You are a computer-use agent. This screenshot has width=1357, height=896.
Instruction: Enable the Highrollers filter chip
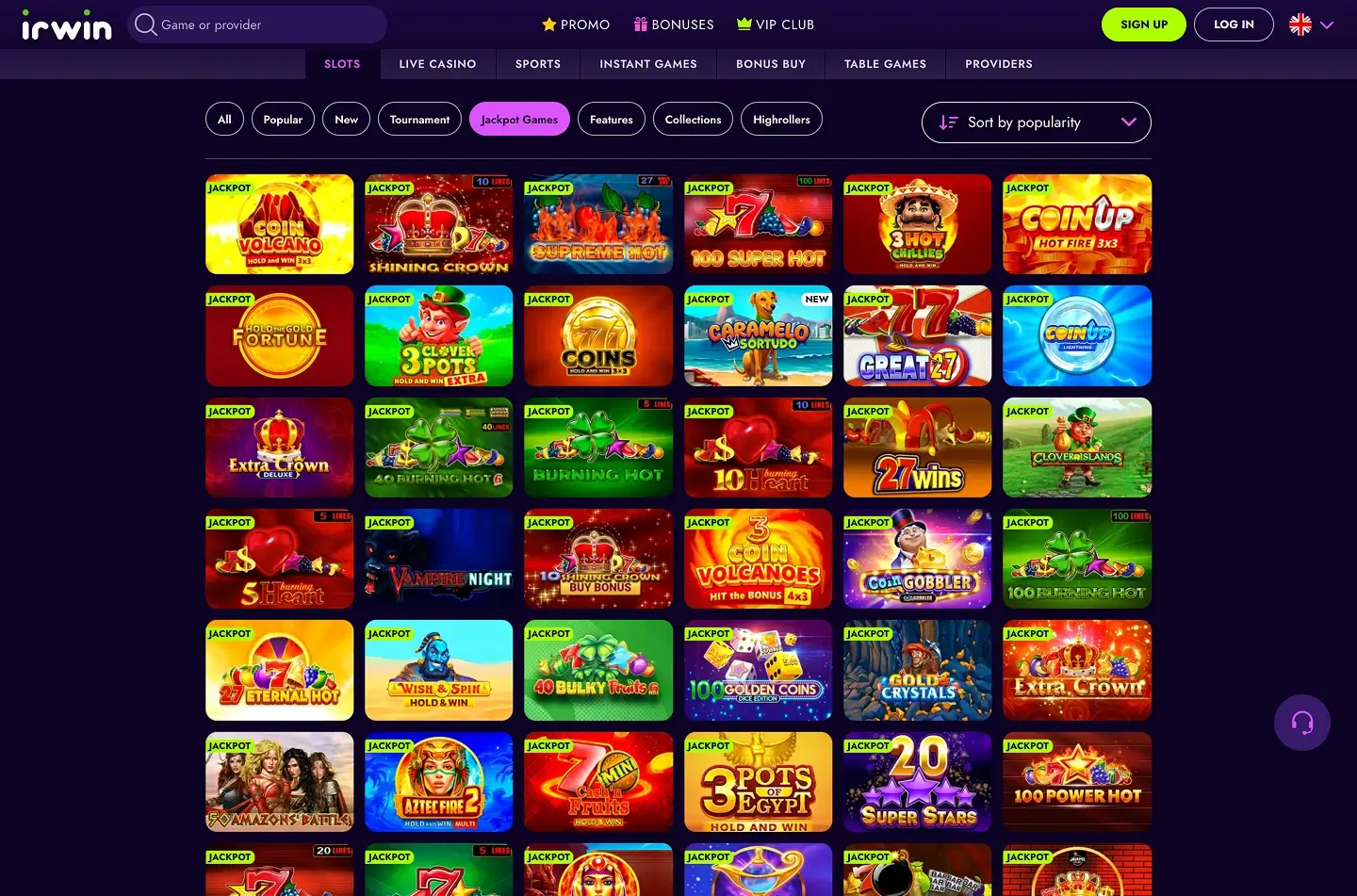click(781, 119)
